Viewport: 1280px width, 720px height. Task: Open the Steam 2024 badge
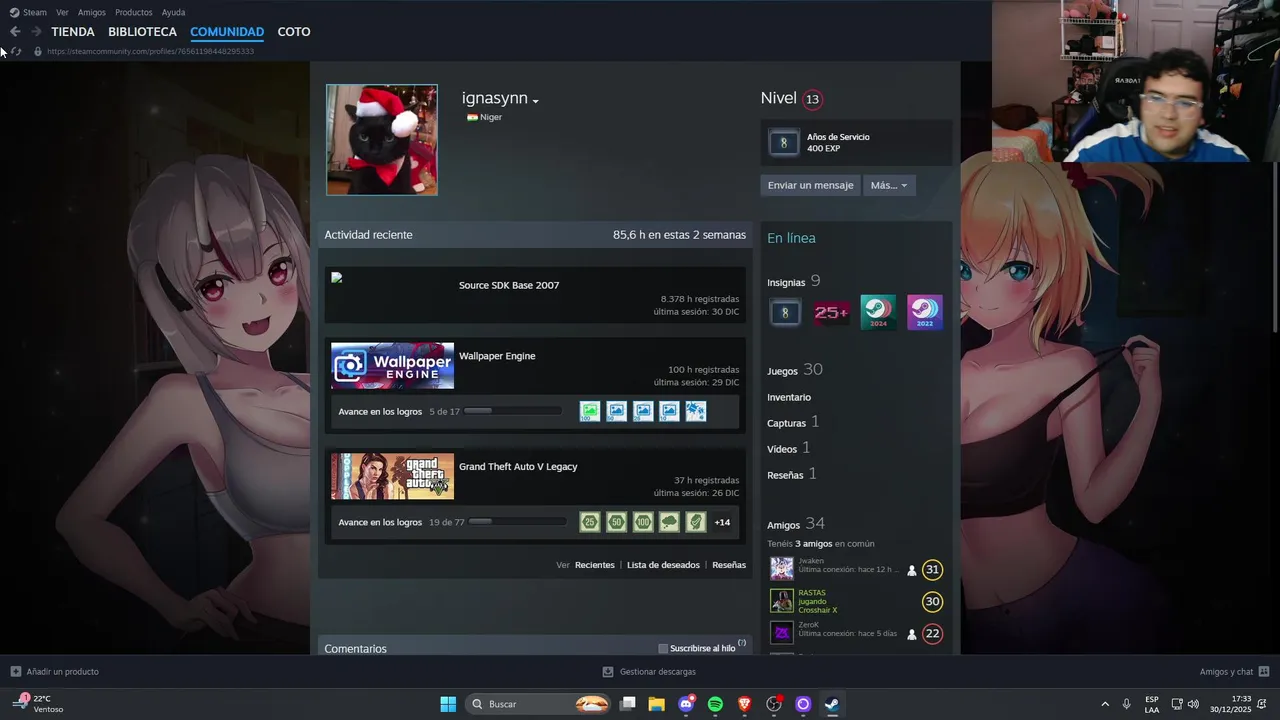pyautogui.click(x=878, y=313)
